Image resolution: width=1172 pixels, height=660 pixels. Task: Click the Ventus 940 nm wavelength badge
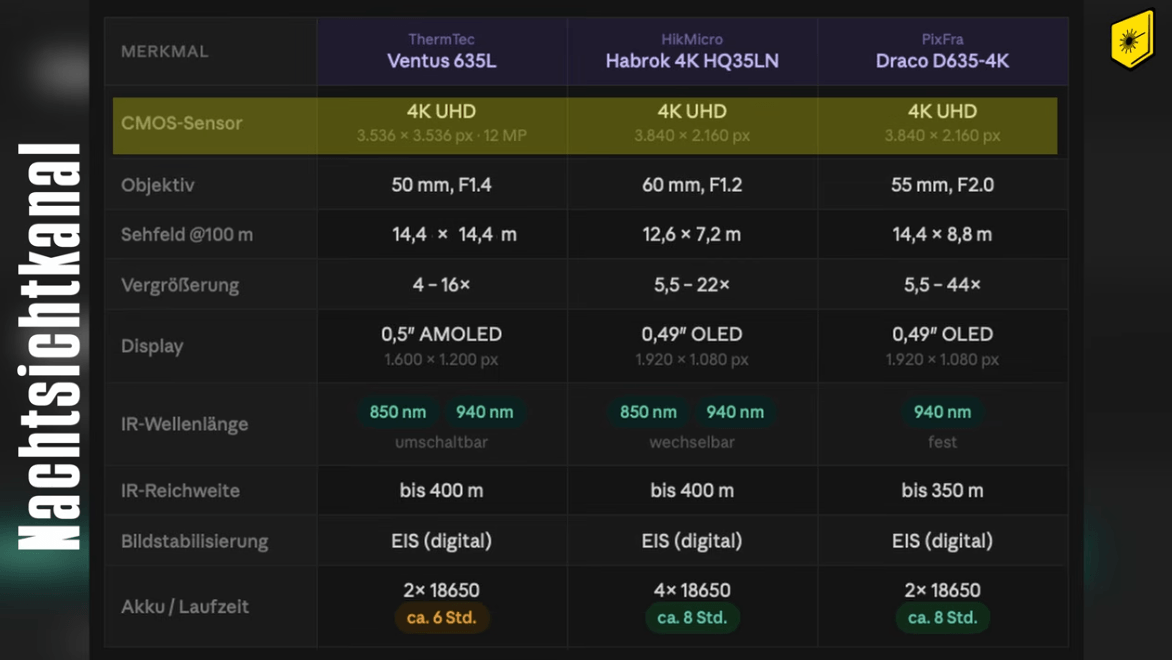tap(484, 412)
